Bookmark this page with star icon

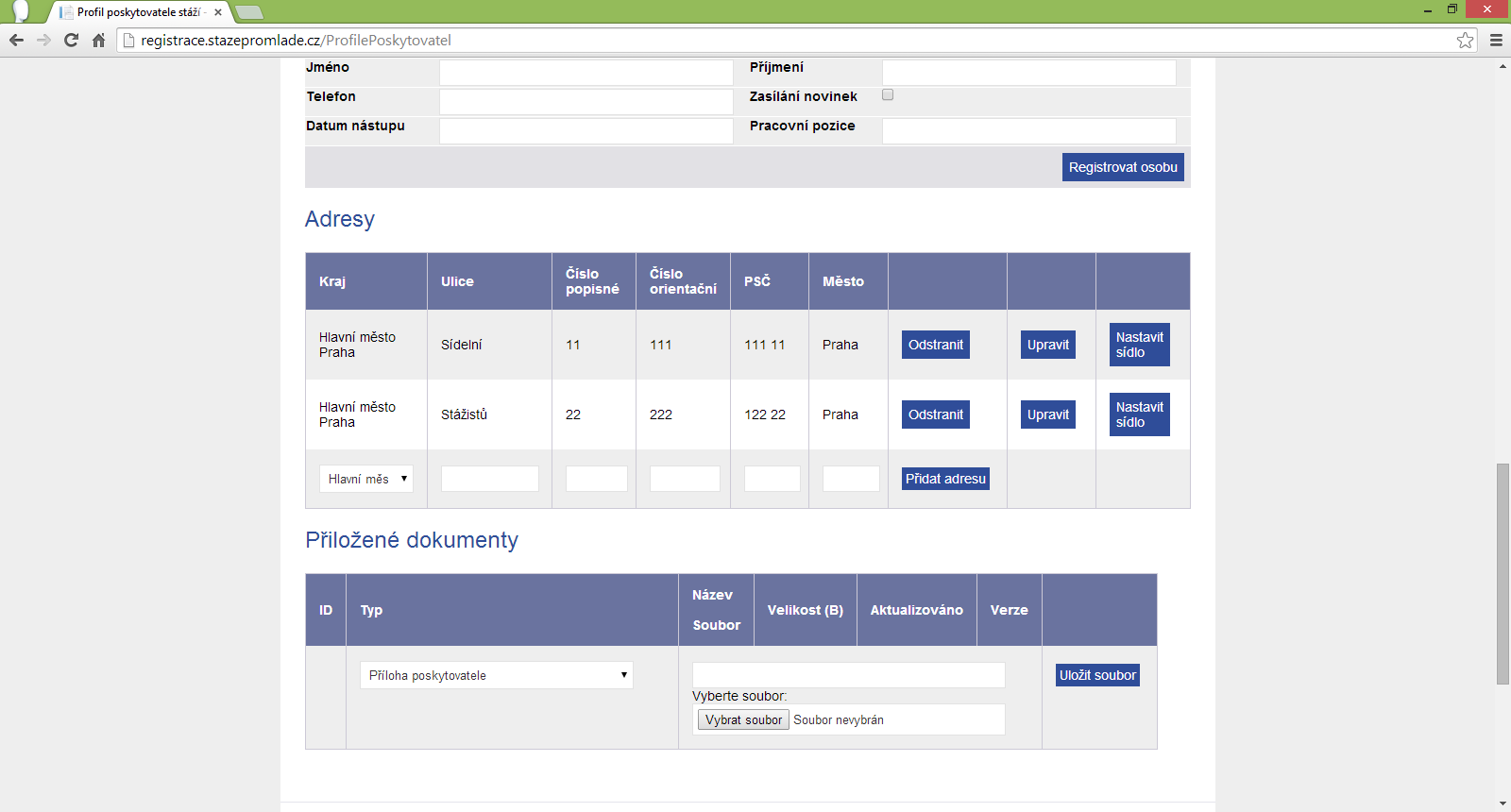point(1465,40)
